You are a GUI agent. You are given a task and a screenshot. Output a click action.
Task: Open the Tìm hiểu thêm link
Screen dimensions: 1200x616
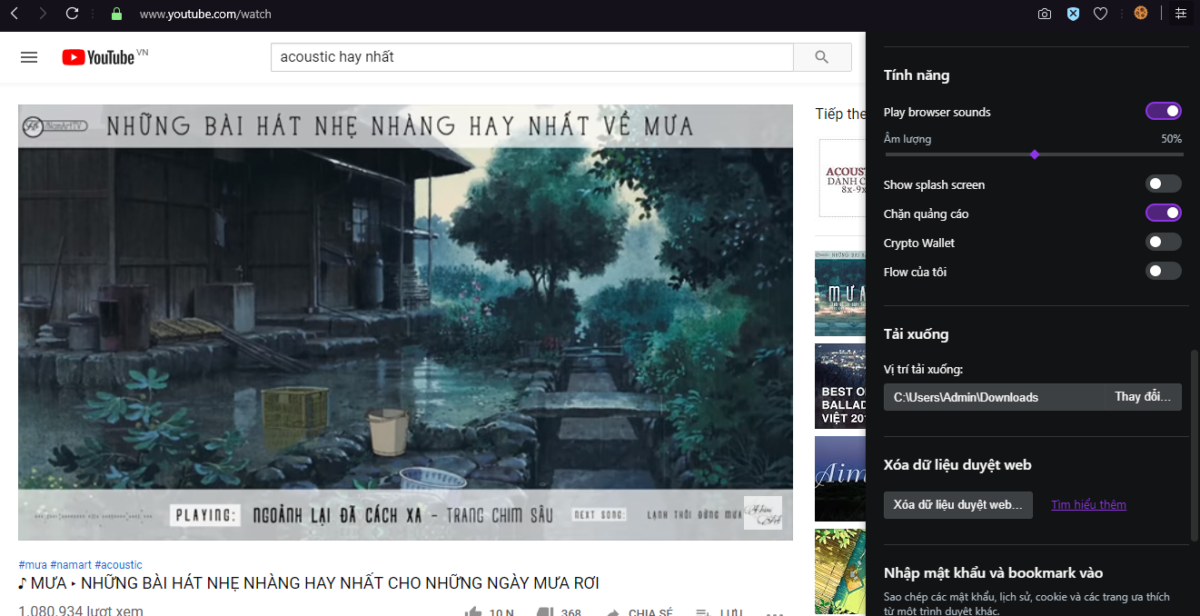[x=1088, y=505]
